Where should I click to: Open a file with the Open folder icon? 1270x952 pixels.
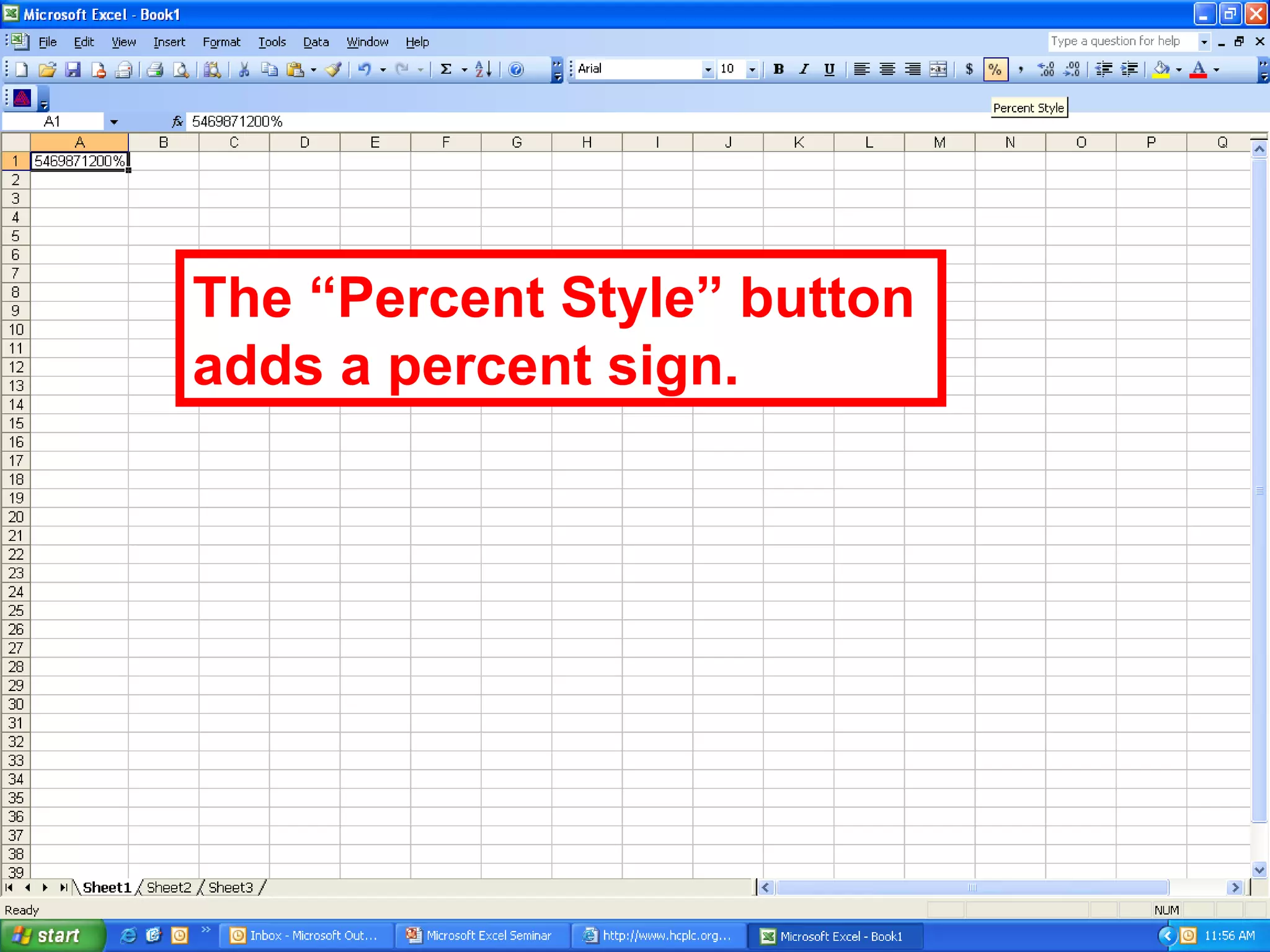(47, 69)
